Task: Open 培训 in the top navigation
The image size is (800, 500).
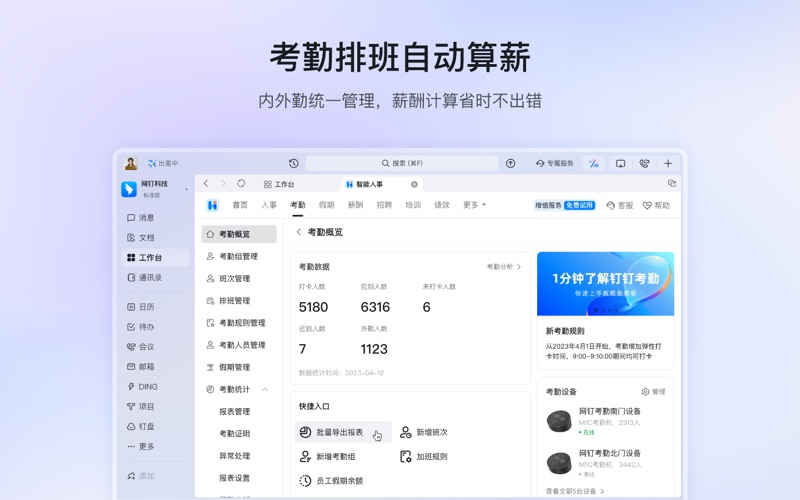Action: (413, 205)
